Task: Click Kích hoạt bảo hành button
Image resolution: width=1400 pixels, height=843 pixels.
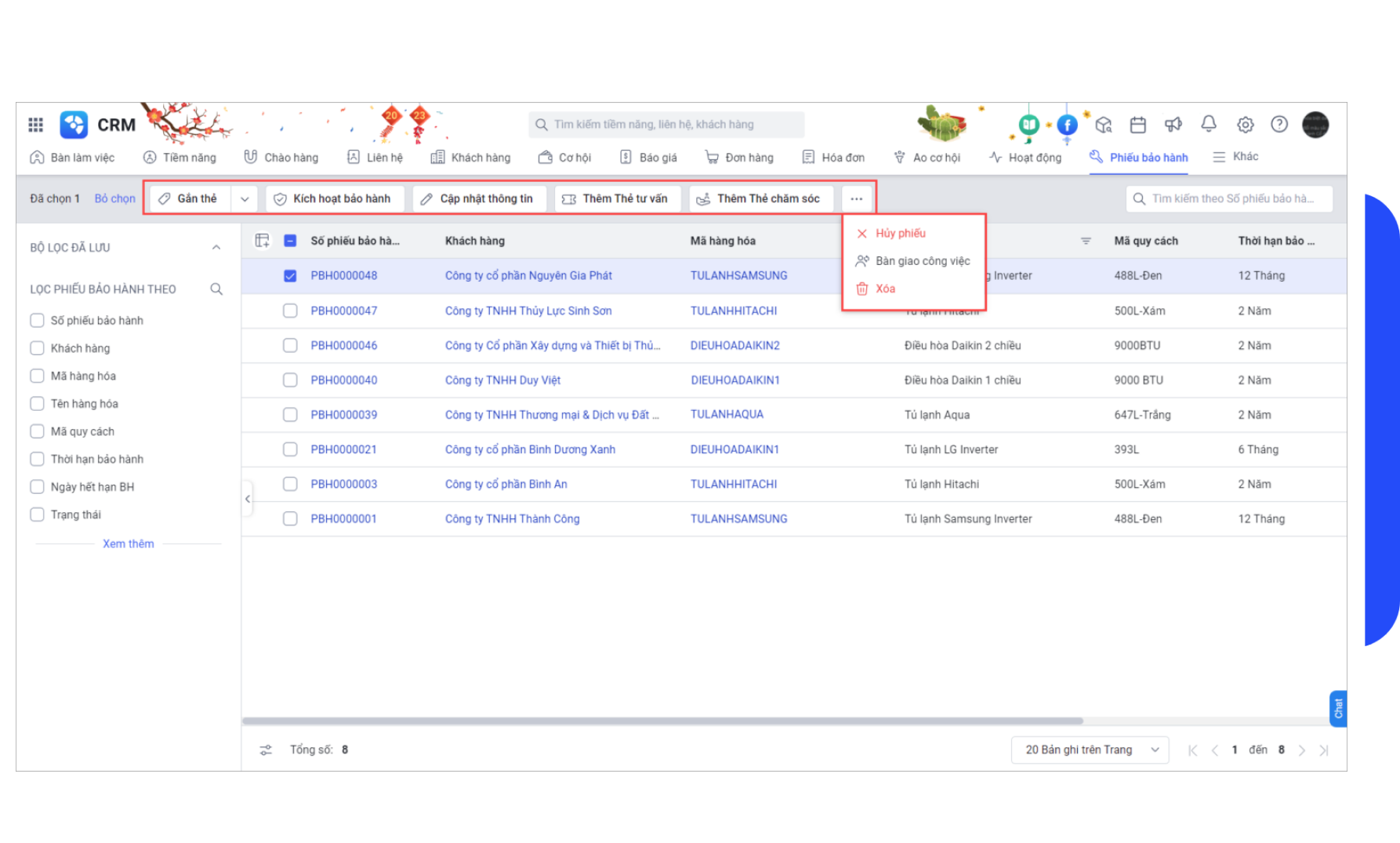Action: point(335,199)
